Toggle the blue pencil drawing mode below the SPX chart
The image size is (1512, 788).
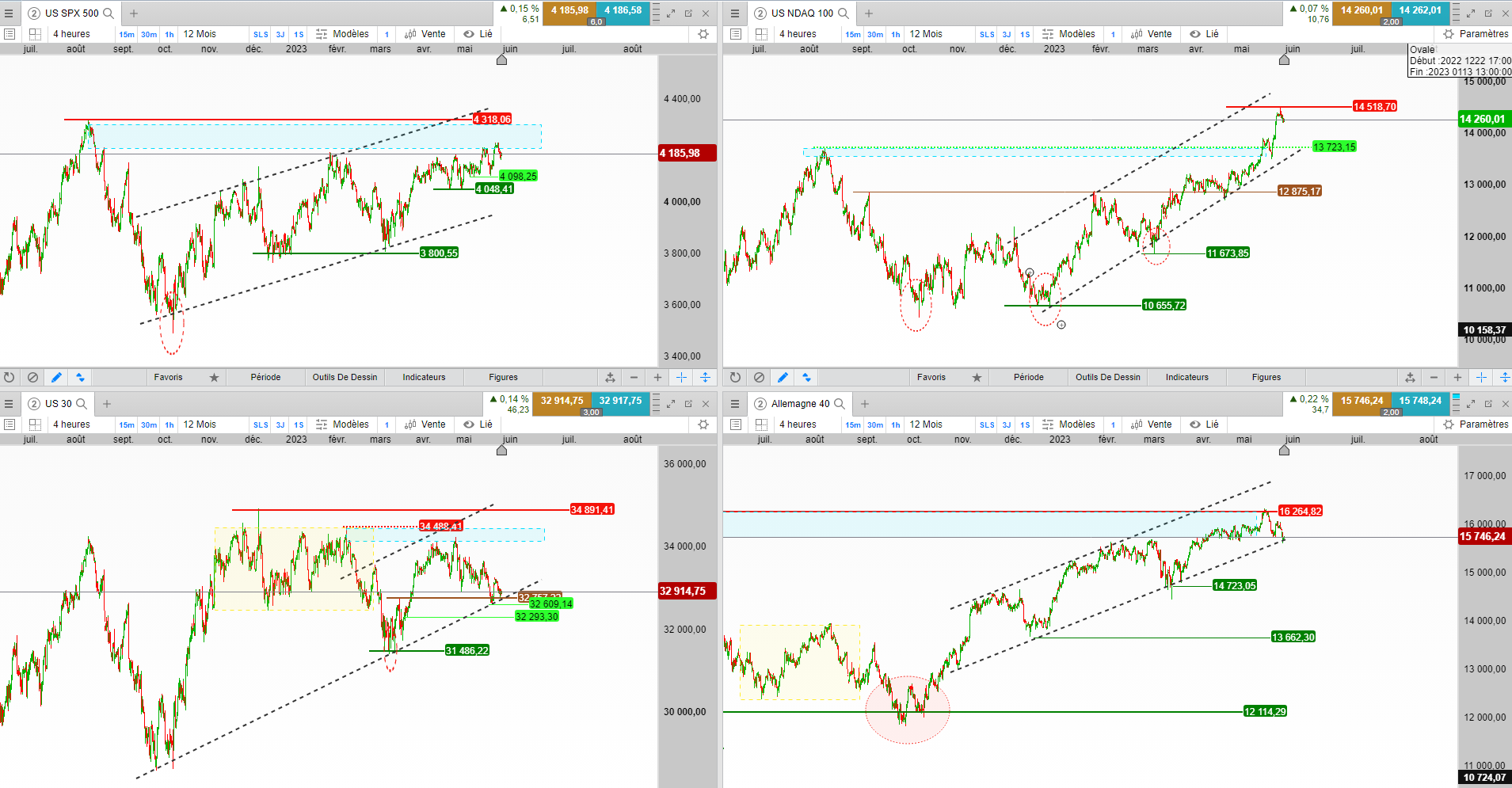pyautogui.click(x=56, y=378)
